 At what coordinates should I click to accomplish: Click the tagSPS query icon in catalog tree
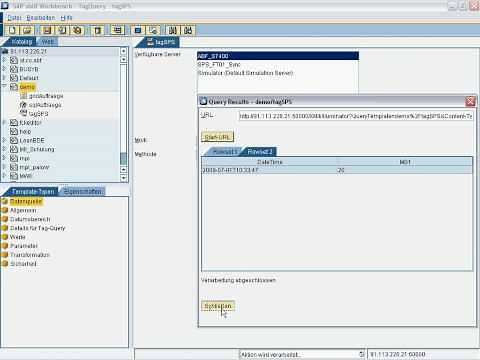(23, 113)
